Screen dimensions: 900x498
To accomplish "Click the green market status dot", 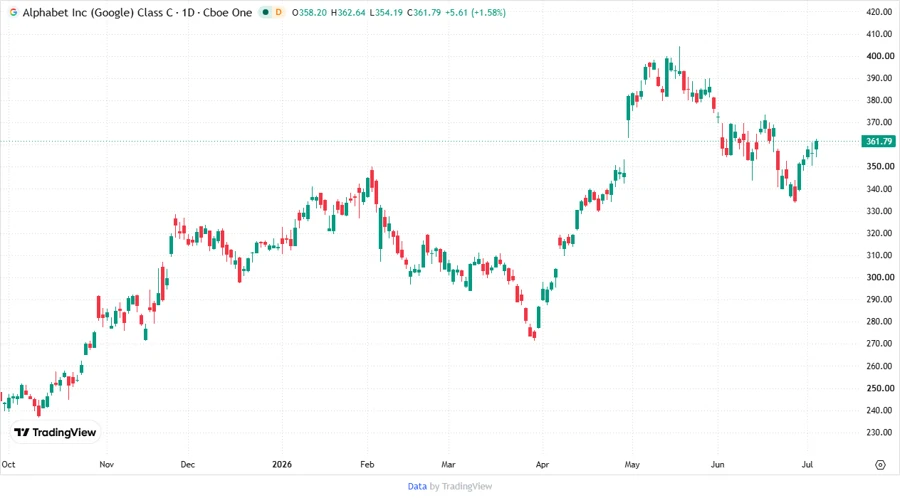I will (x=265, y=12).
